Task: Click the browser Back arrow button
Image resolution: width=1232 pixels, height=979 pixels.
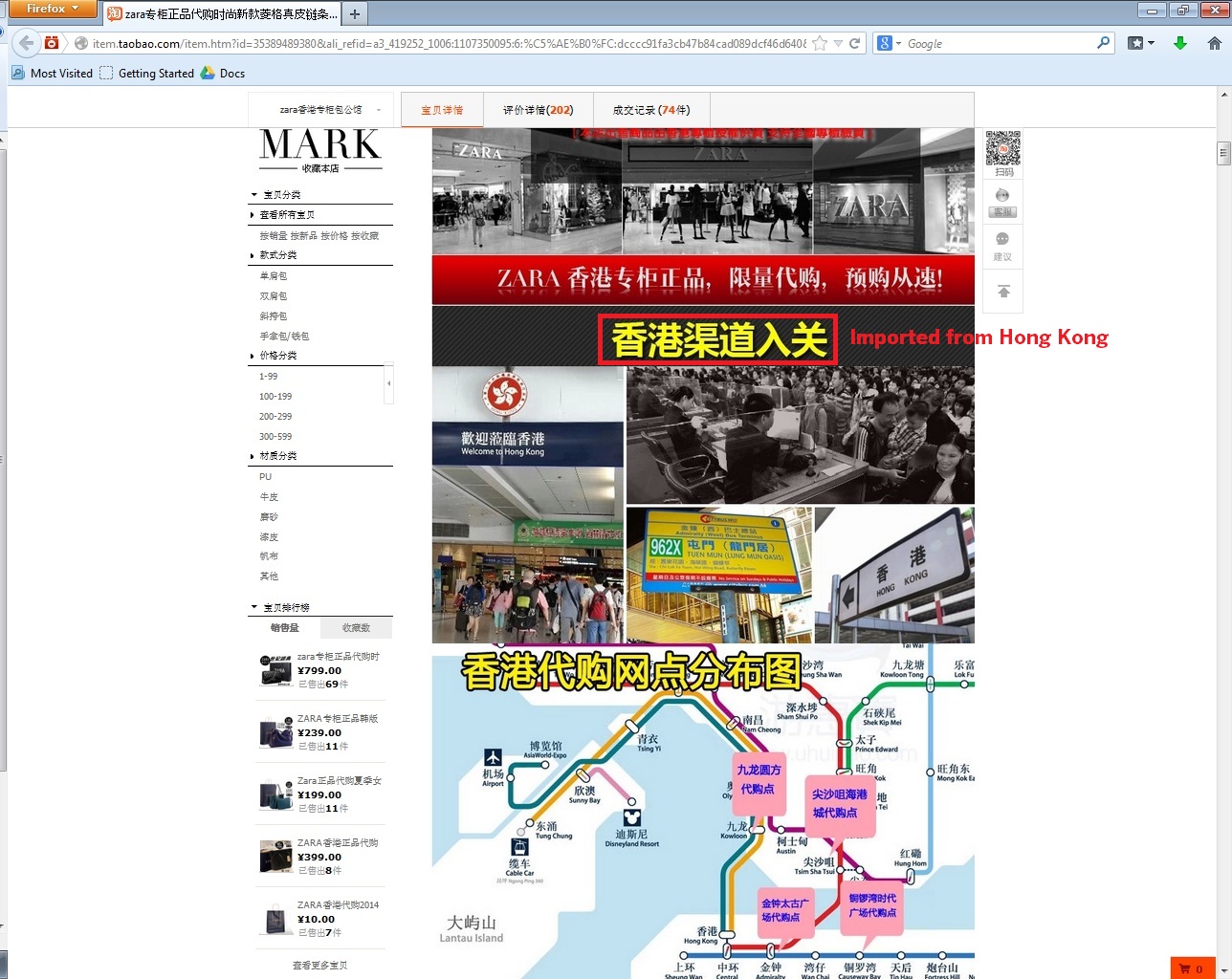Action: tap(27, 43)
